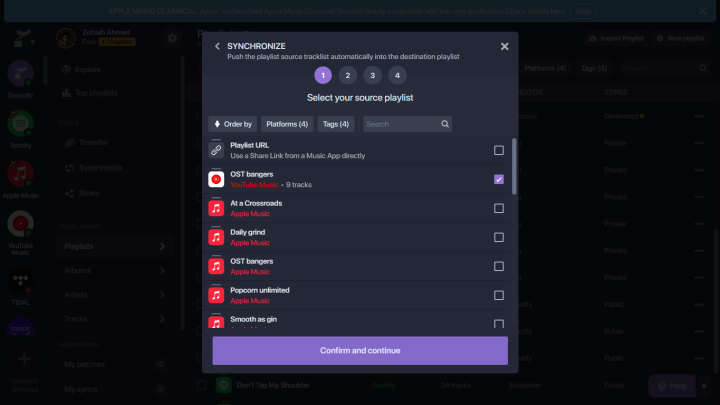Check the At a Crossroads checkbox
Viewport: 720px width, 405px height.
click(499, 208)
